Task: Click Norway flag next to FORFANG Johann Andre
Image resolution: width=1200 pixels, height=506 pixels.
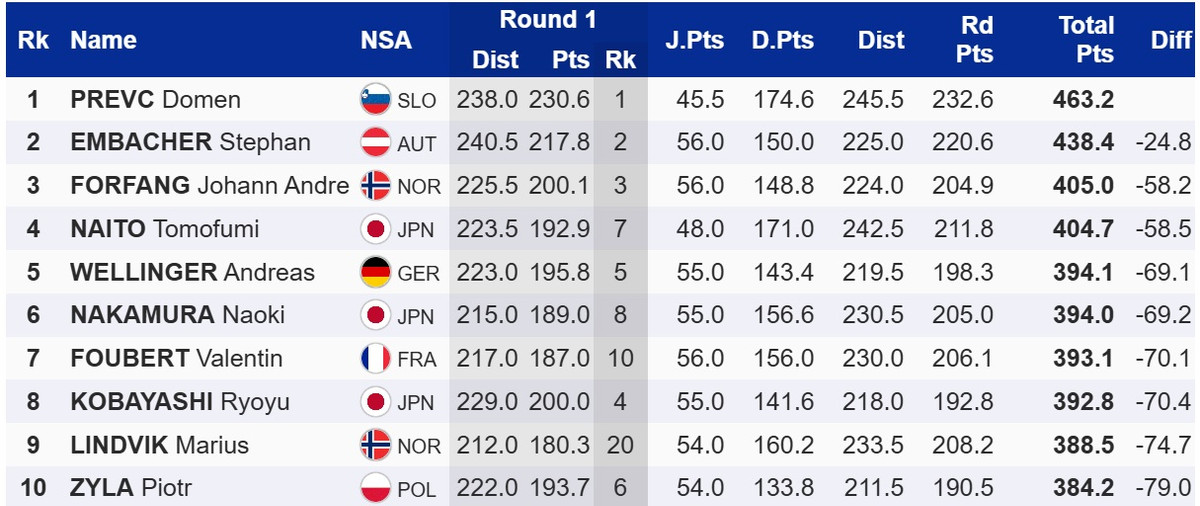Action: tap(375, 186)
